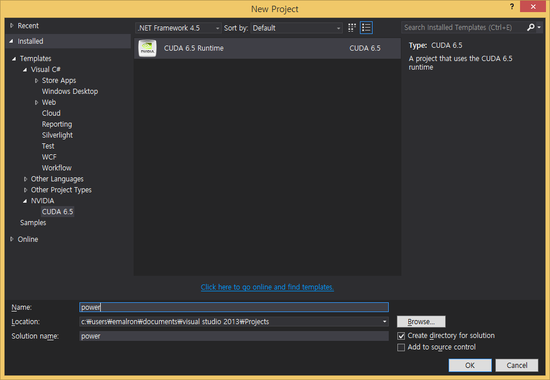
Task: Open the dialog help question mark
Action: 512,6
